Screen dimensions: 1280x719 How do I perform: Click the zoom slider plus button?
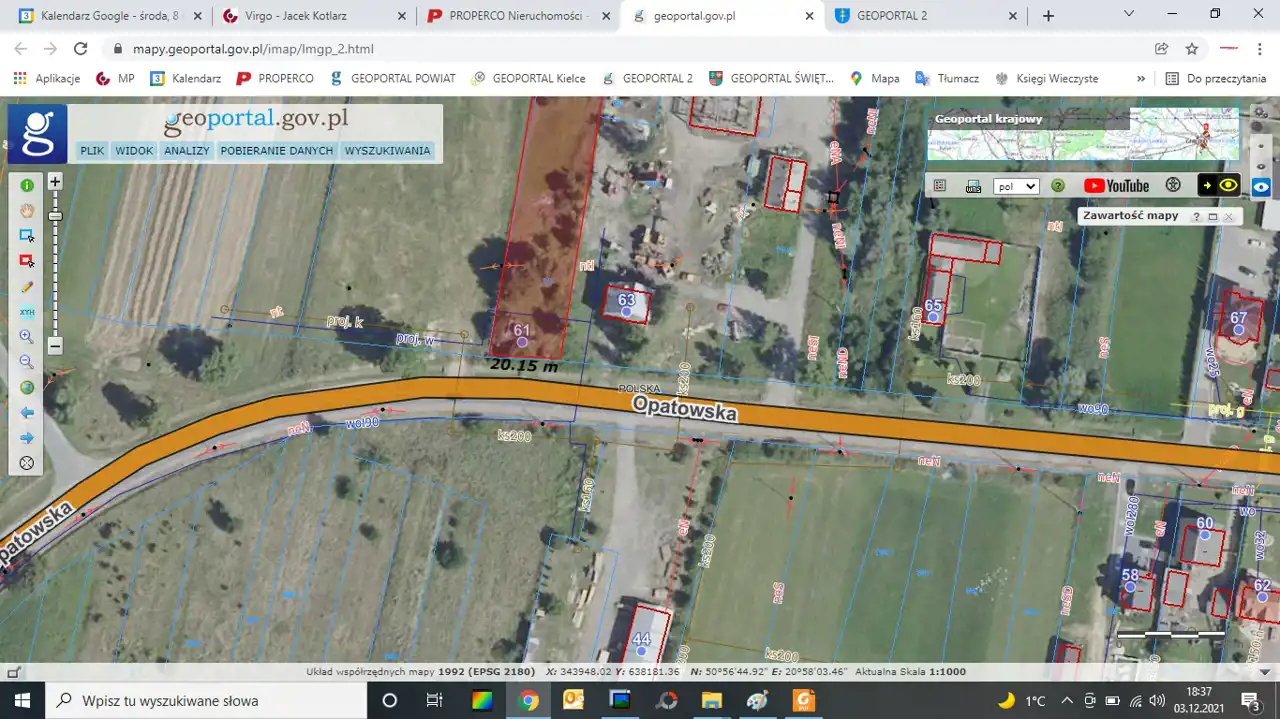[x=56, y=182]
